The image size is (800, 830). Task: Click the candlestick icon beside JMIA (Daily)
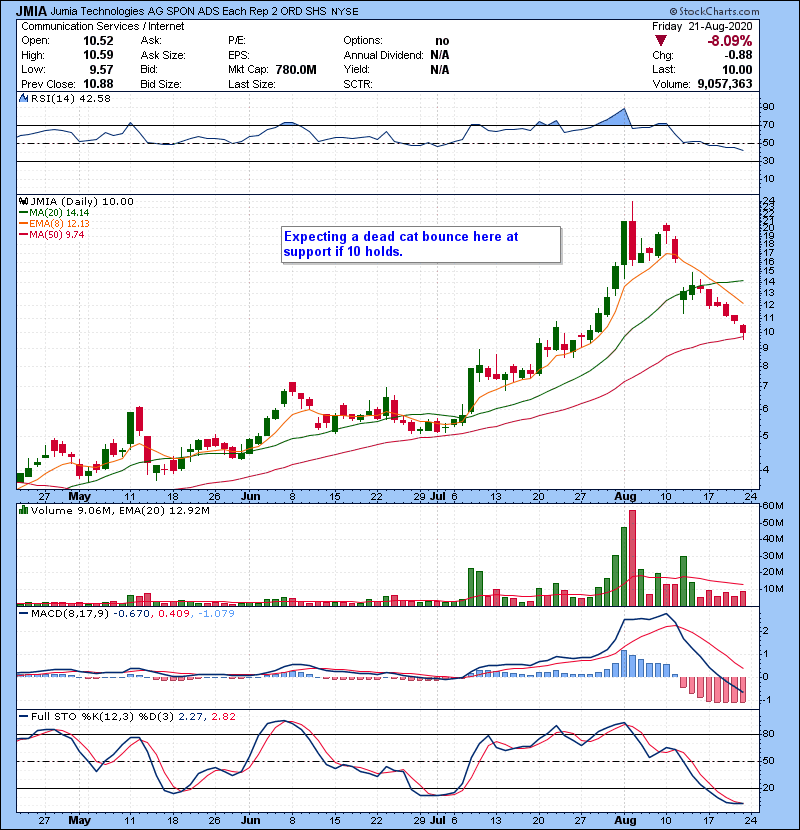(x=23, y=201)
